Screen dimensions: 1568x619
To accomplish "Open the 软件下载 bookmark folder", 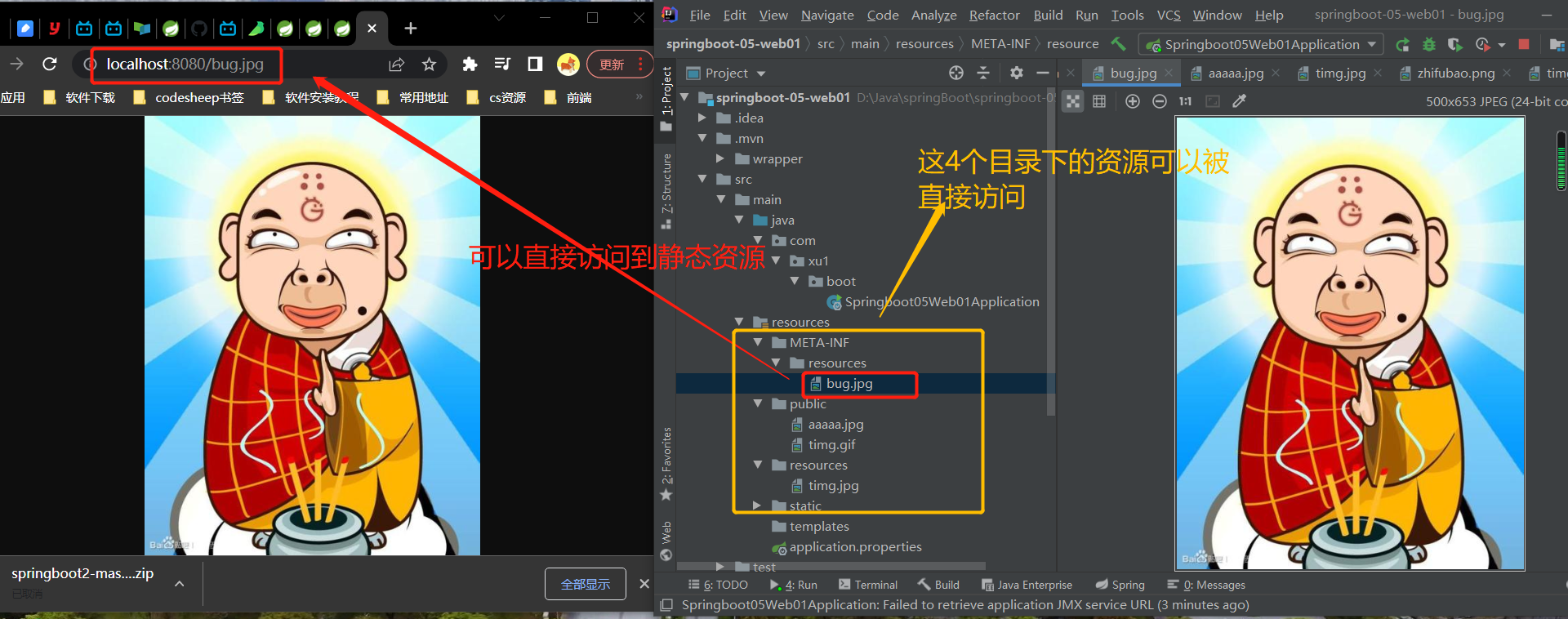I will point(79,98).
